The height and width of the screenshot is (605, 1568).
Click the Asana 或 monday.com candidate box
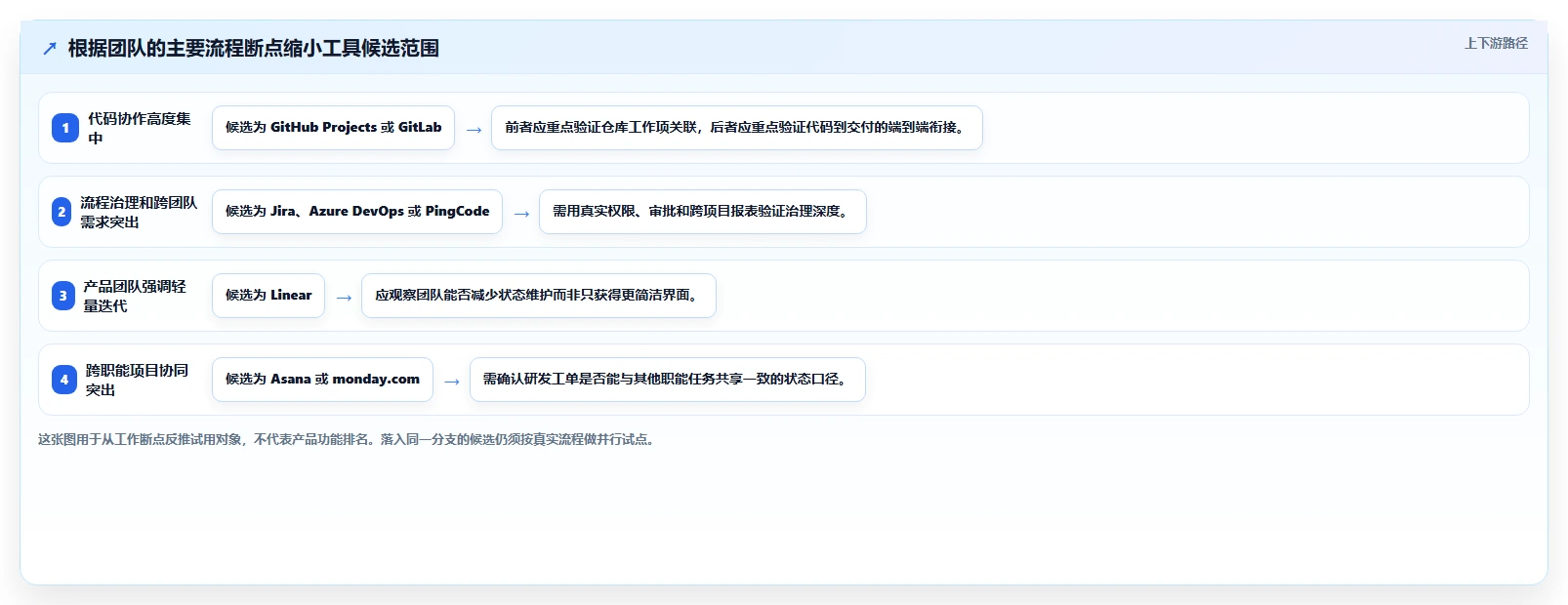pyautogui.click(x=322, y=380)
